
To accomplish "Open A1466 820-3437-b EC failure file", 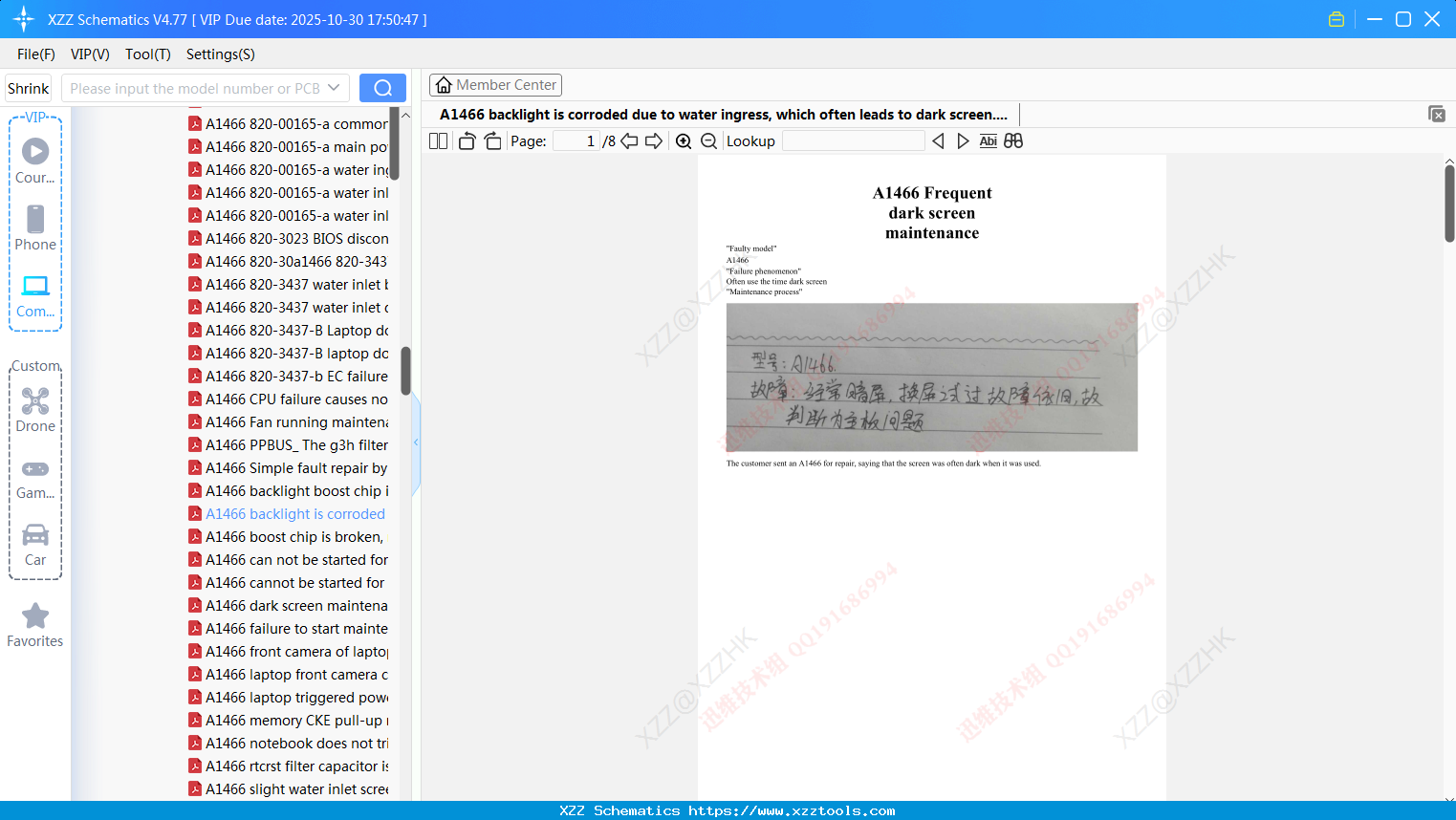I will (288, 377).
